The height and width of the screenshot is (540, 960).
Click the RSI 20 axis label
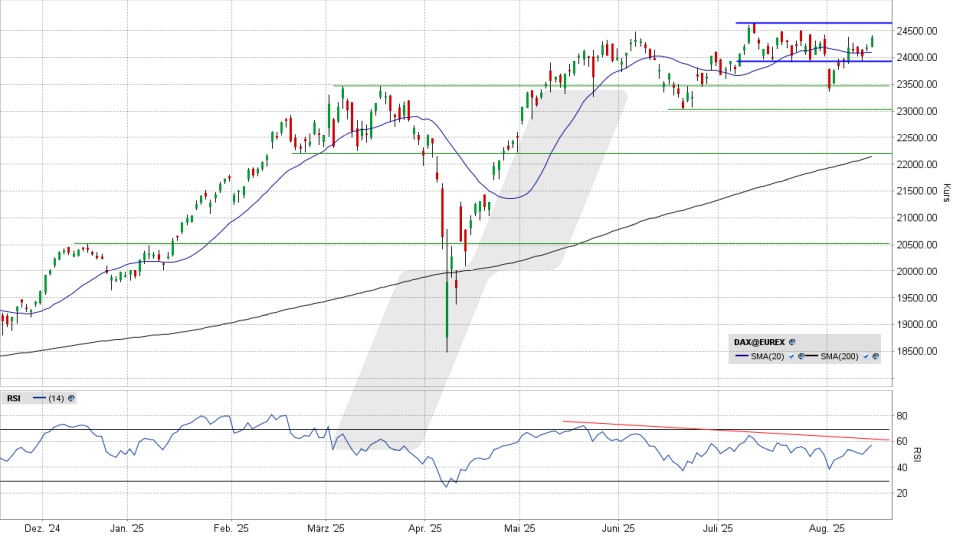pos(902,493)
